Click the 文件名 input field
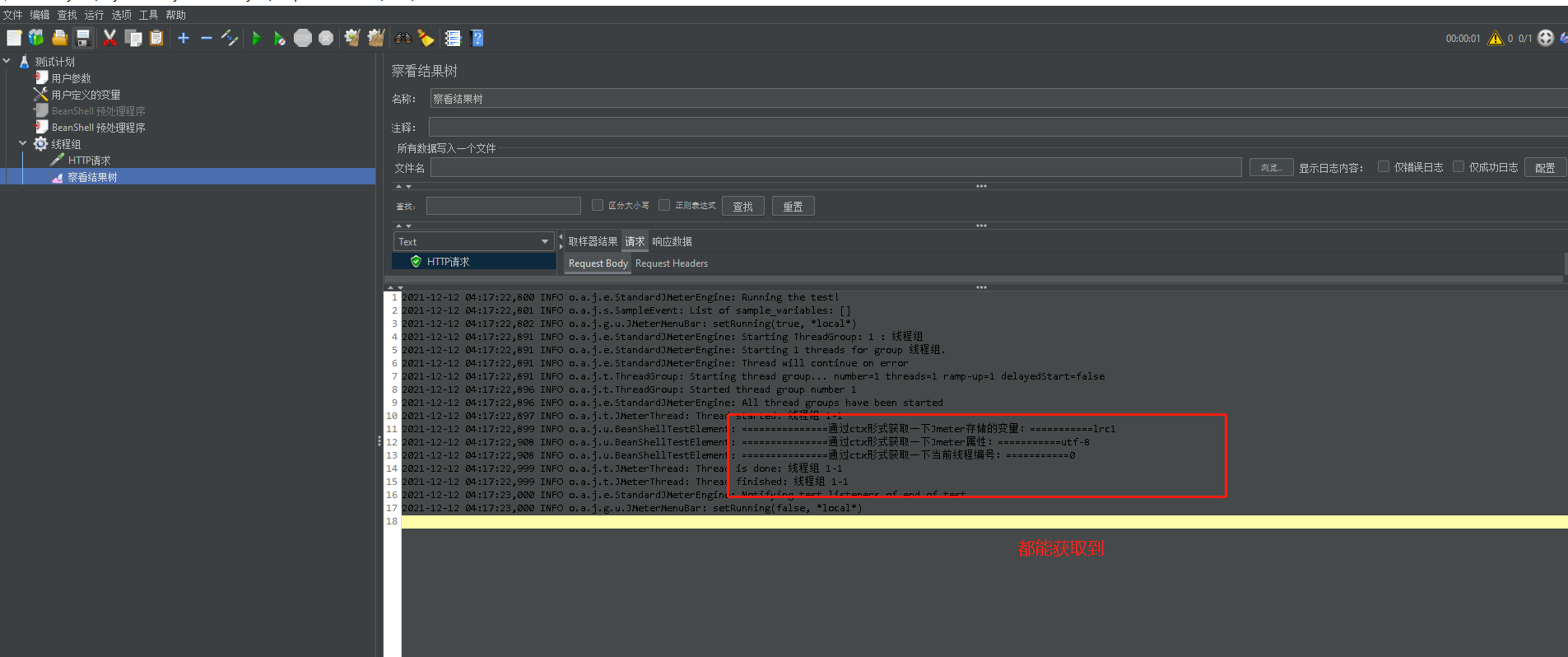This screenshot has height=657, width=1568. tap(836, 167)
